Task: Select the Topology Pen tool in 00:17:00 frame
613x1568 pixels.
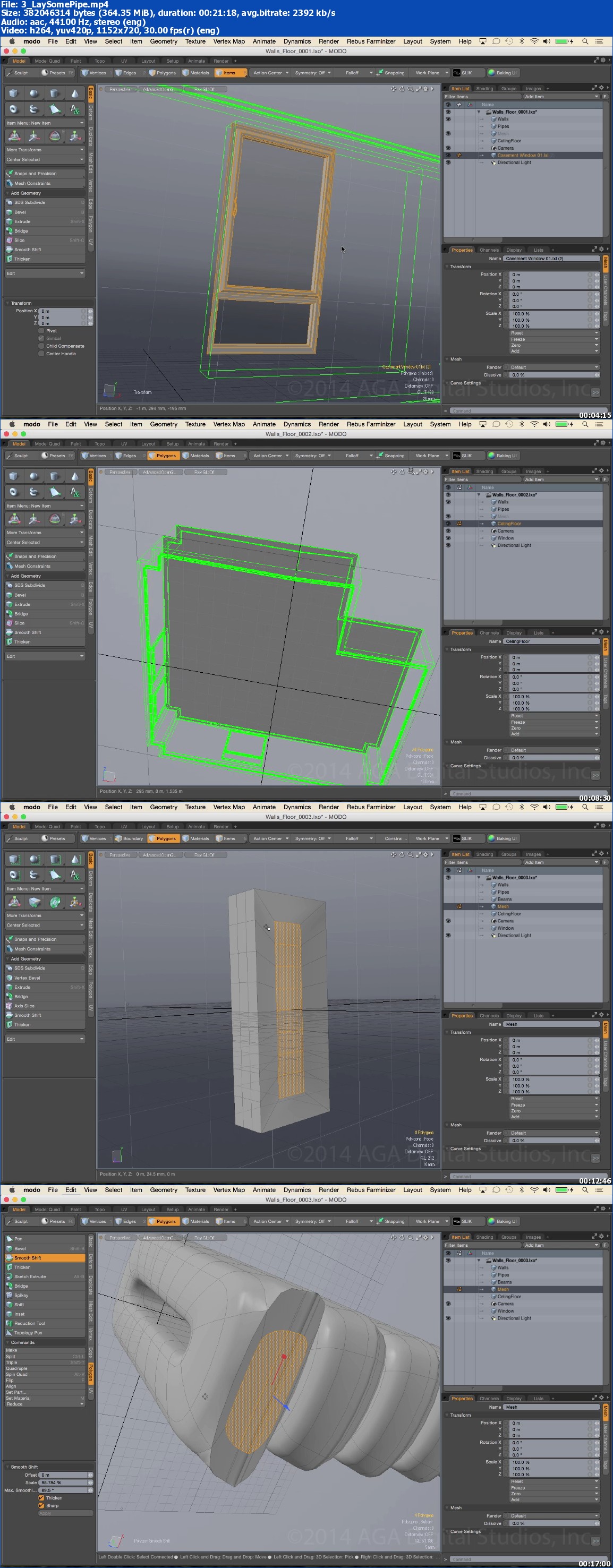Action: pyautogui.click(x=45, y=1332)
